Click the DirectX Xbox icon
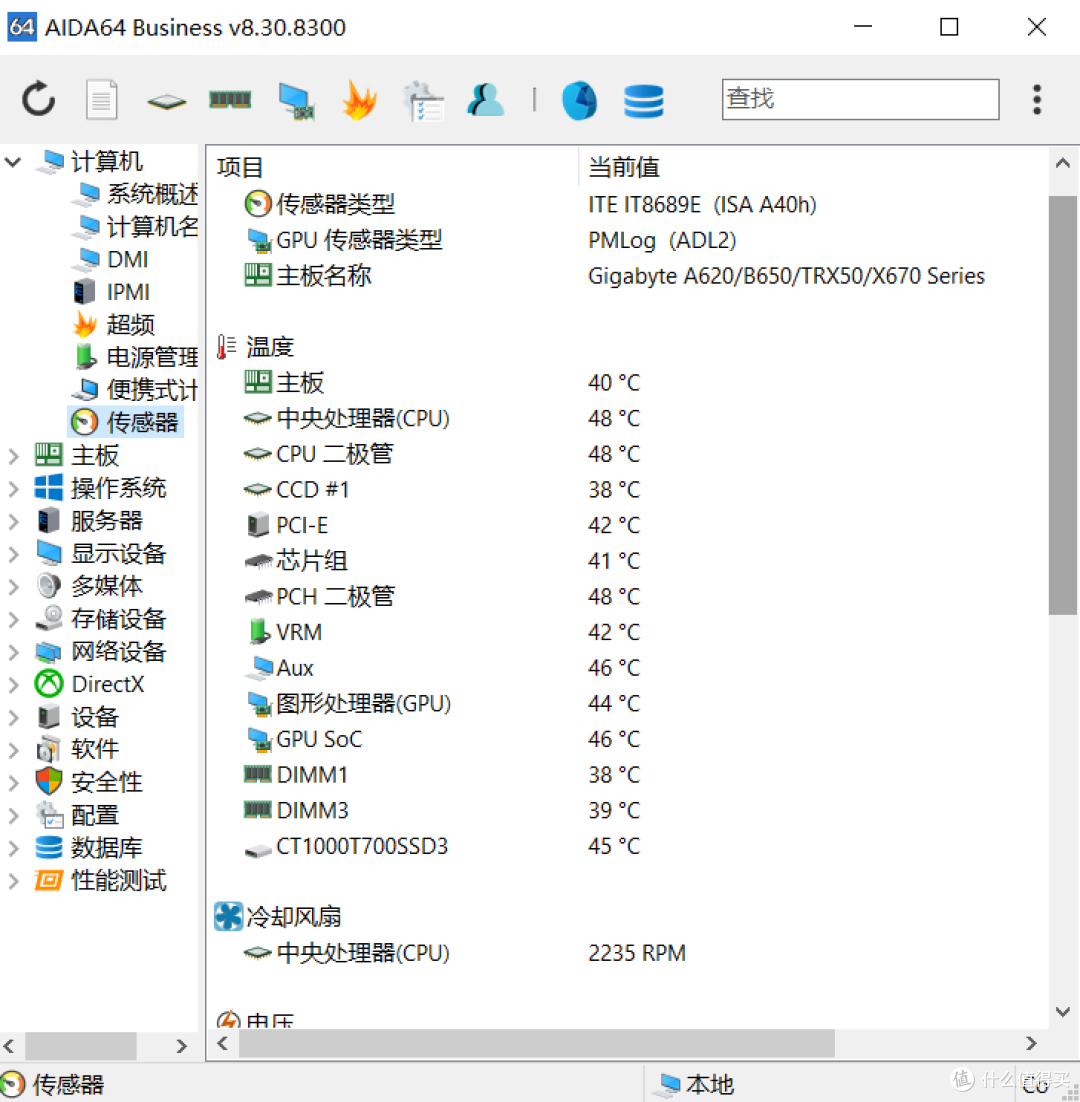The height and width of the screenshot is (1102, 1080). tap(48, 685)
